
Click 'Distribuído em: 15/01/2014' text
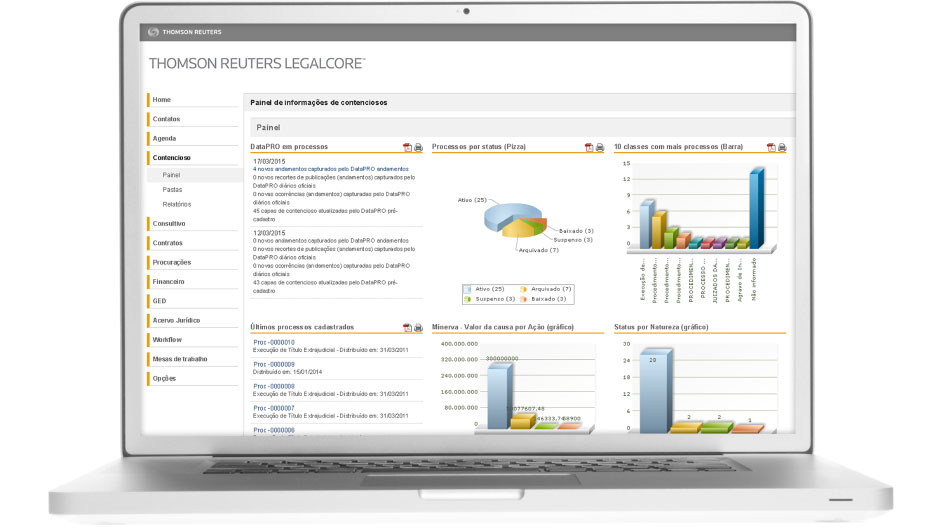[x=287, y=372]
